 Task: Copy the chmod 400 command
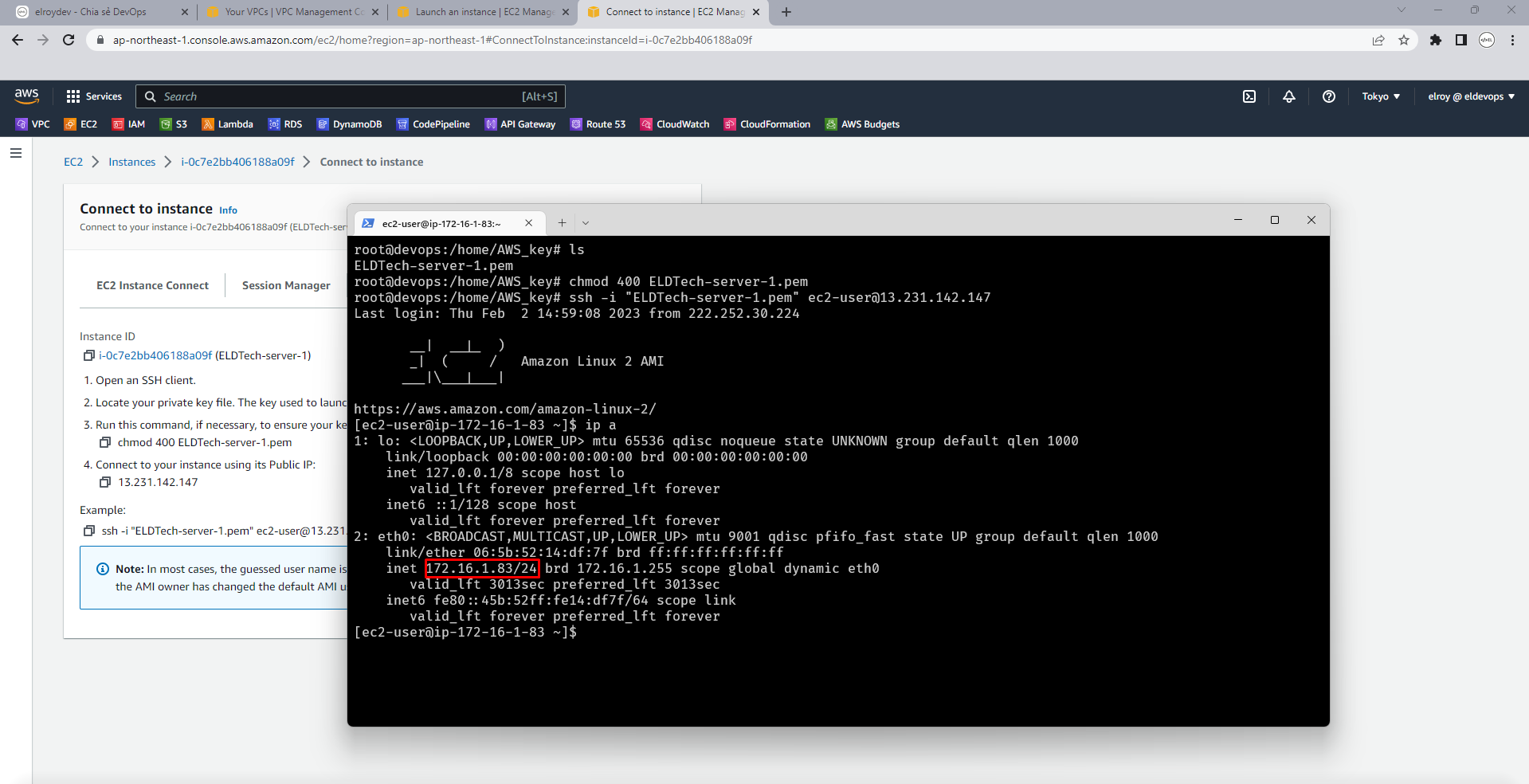point(104,442)
